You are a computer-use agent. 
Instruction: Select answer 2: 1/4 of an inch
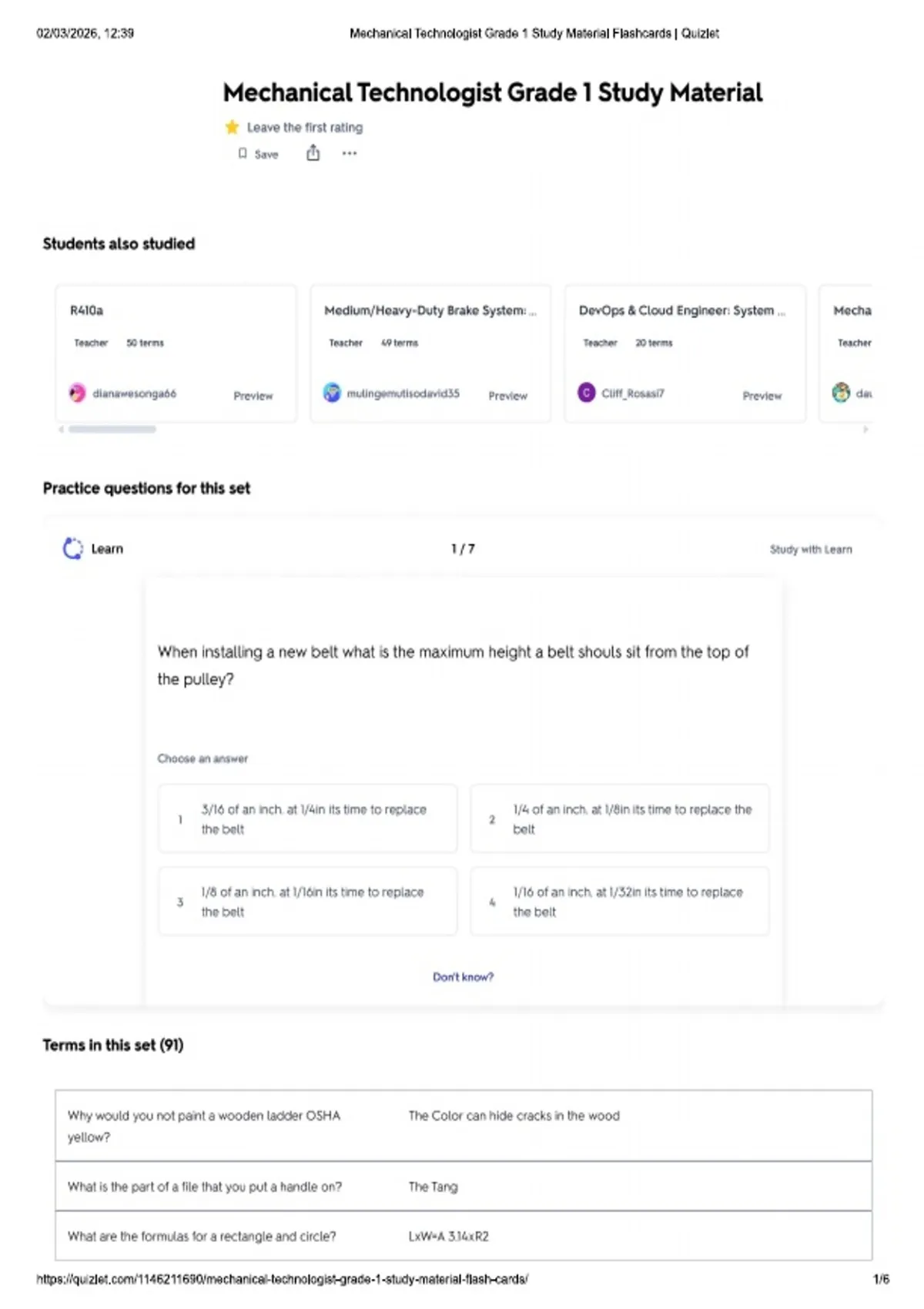click(x=619, y=819)
